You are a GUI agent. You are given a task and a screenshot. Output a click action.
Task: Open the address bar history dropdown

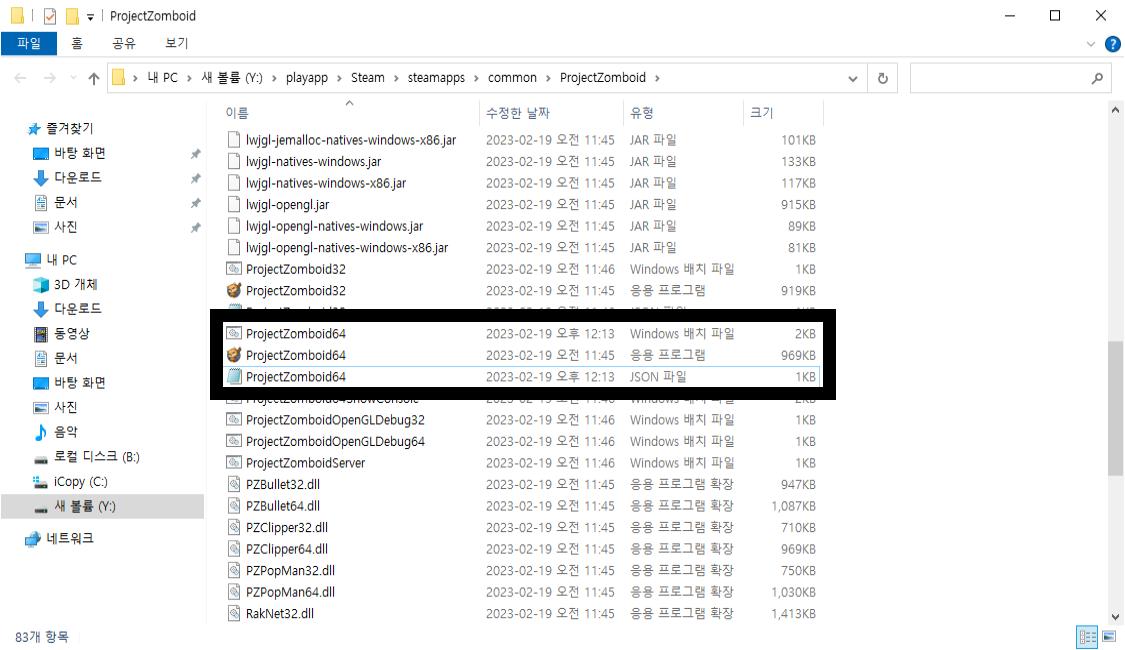[x=852, y=78]
